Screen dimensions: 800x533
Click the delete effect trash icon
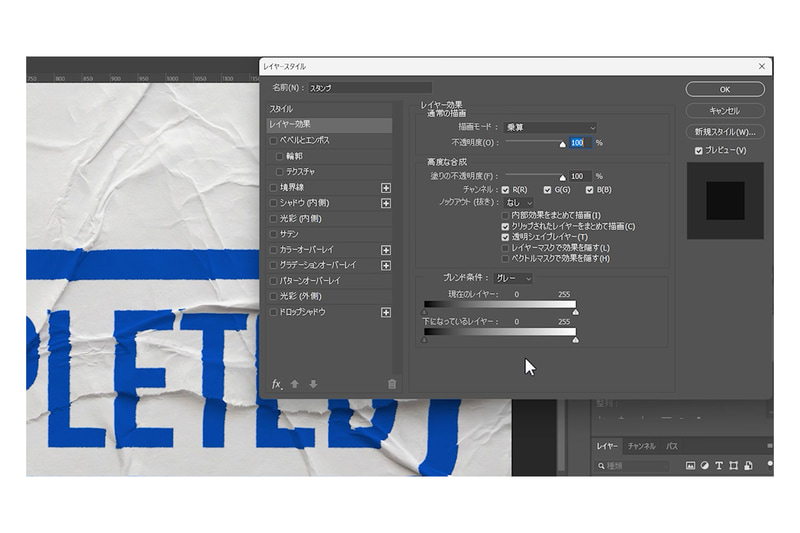click(x=391, y=384)
